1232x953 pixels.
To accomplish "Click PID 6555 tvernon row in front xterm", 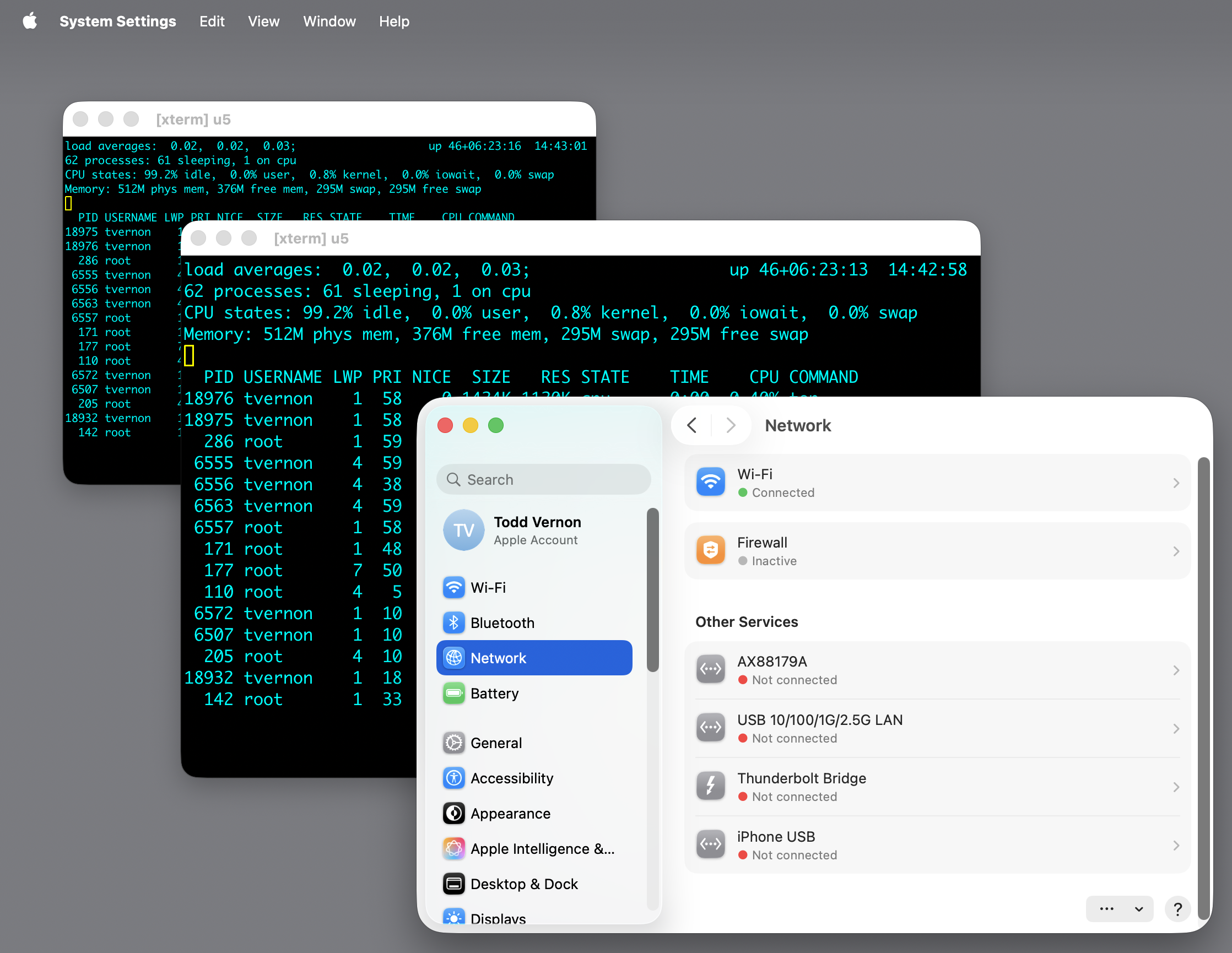I will (299, 463).
